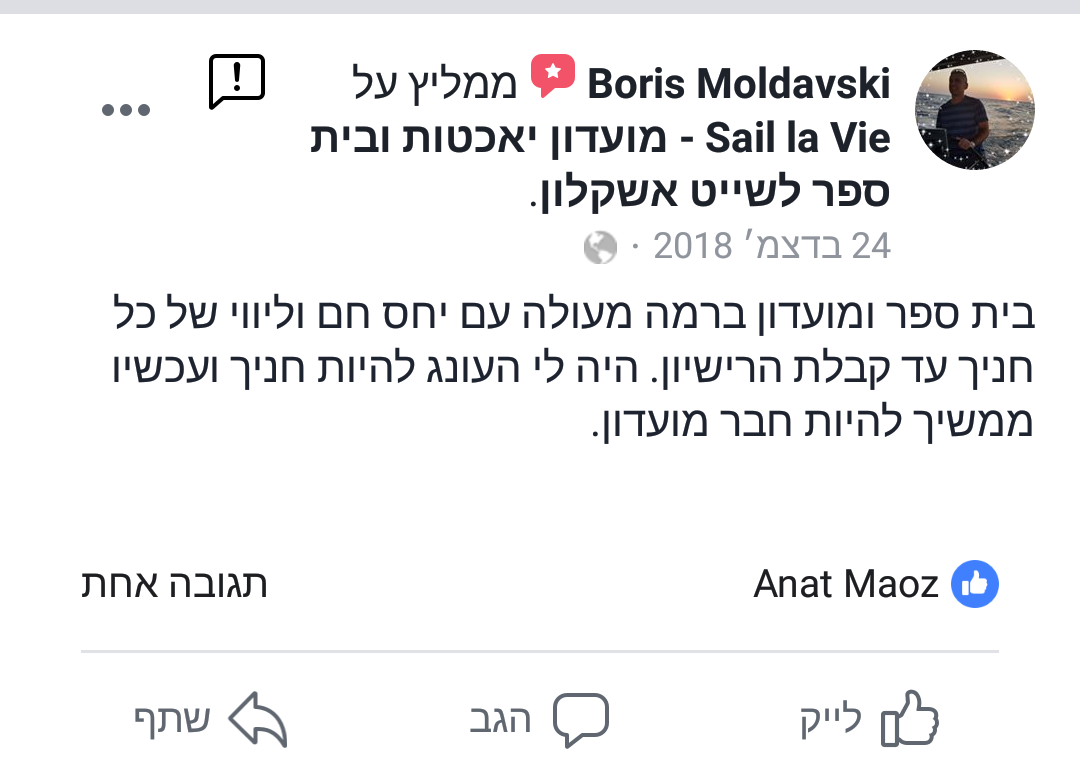Open the three-dot post options menu
The height and width of the screenshot is (782, 1080).
click(x=126, y=110)
